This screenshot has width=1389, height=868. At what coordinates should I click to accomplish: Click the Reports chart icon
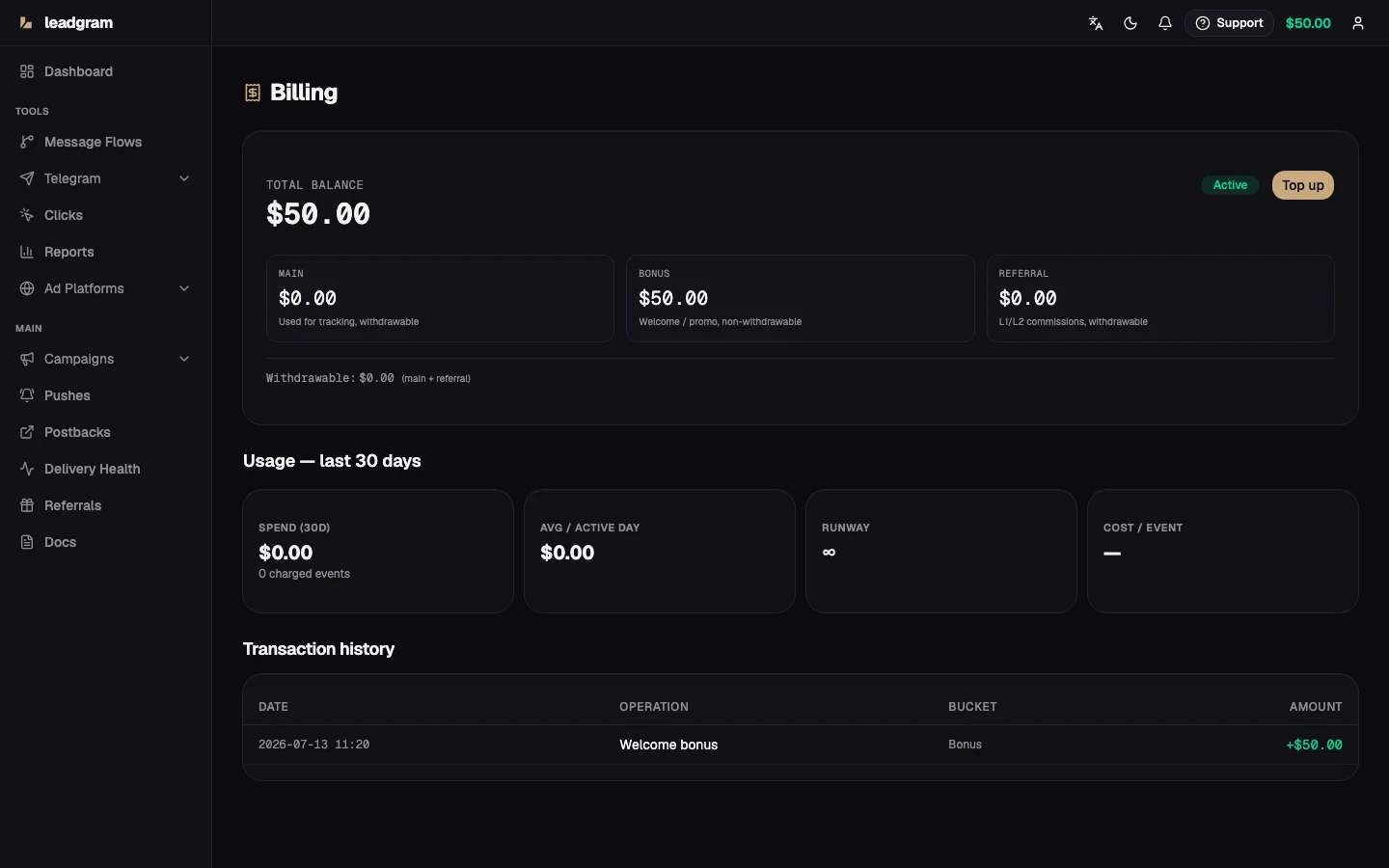tap(27, 252)
